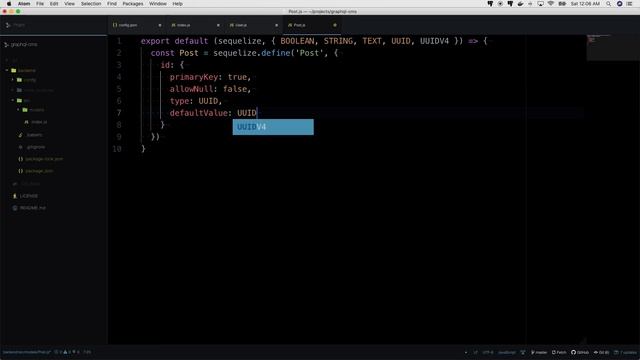Click the minimap preview in editor
Viewport: 640px width, 360px height.
(612, 48)
